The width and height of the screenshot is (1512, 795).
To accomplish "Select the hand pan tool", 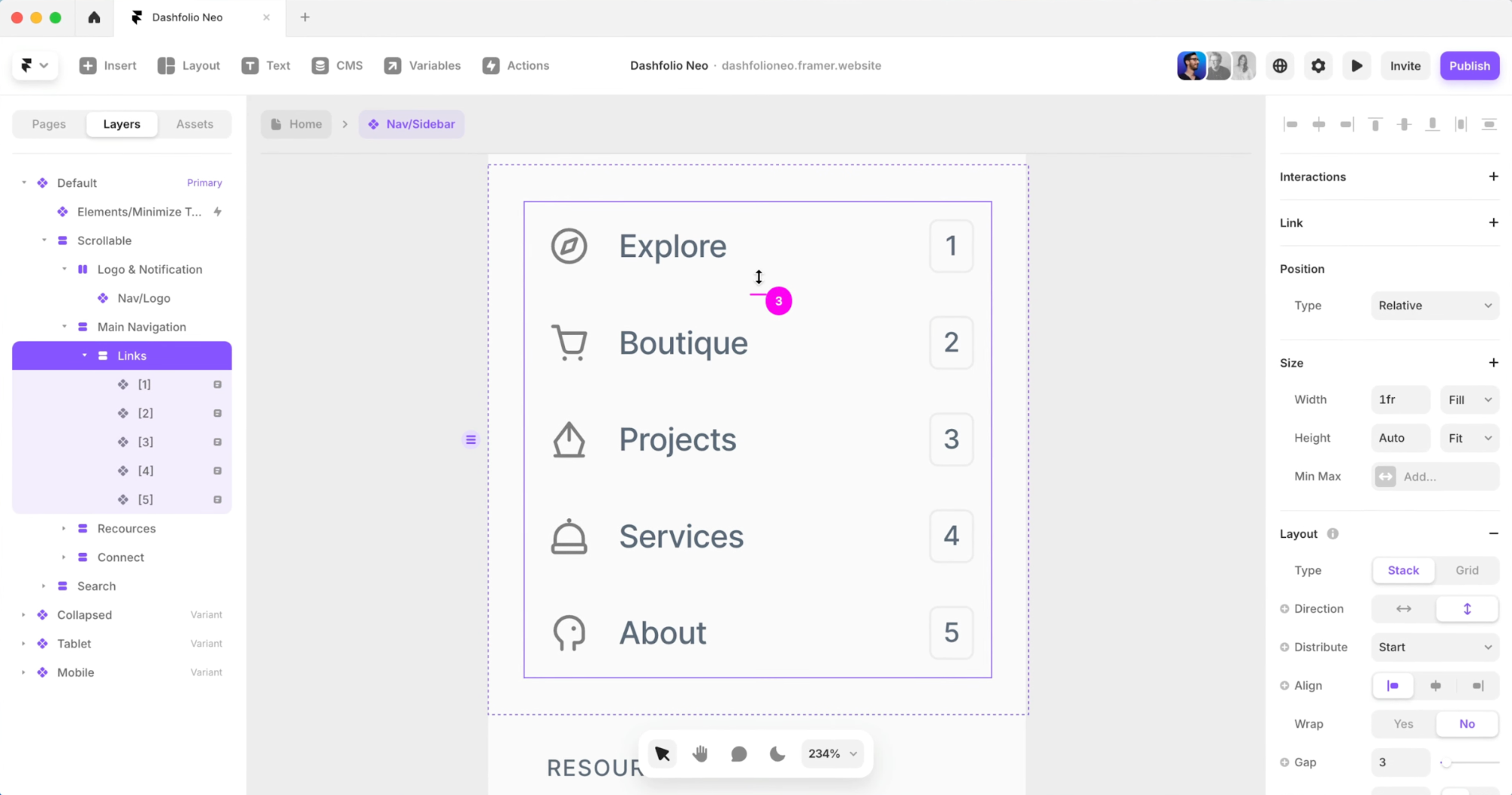I will 700,753.
